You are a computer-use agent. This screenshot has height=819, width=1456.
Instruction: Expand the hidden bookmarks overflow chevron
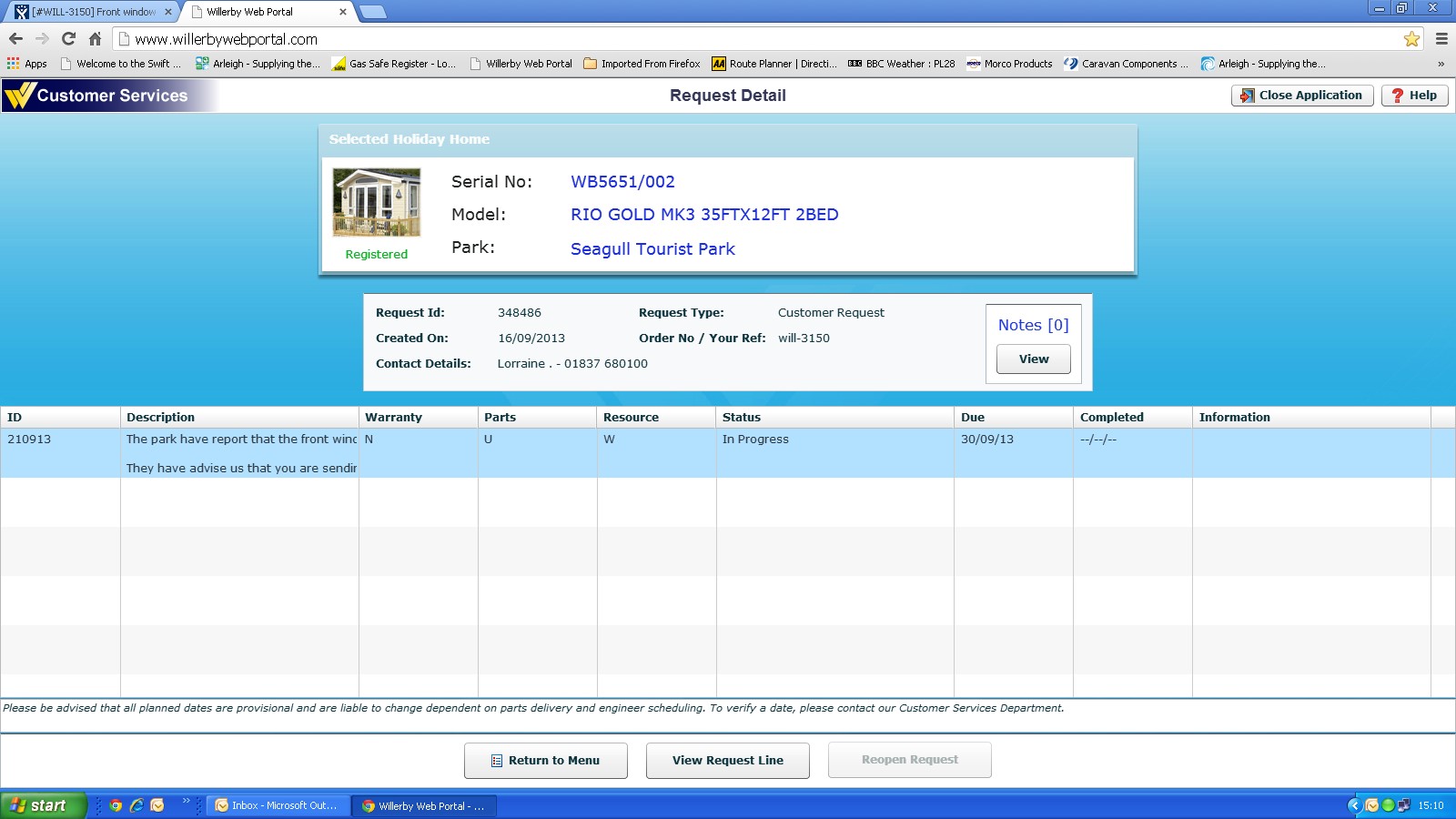[1441, 64]
